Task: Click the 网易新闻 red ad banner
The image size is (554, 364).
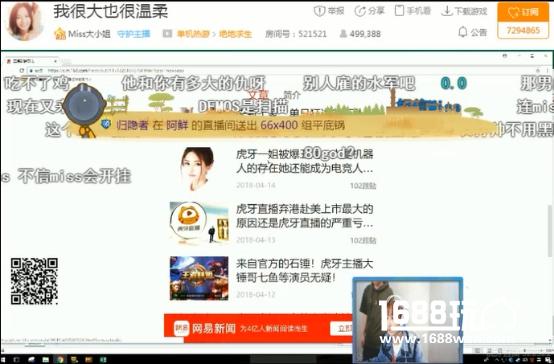Action: pos(259,328)
